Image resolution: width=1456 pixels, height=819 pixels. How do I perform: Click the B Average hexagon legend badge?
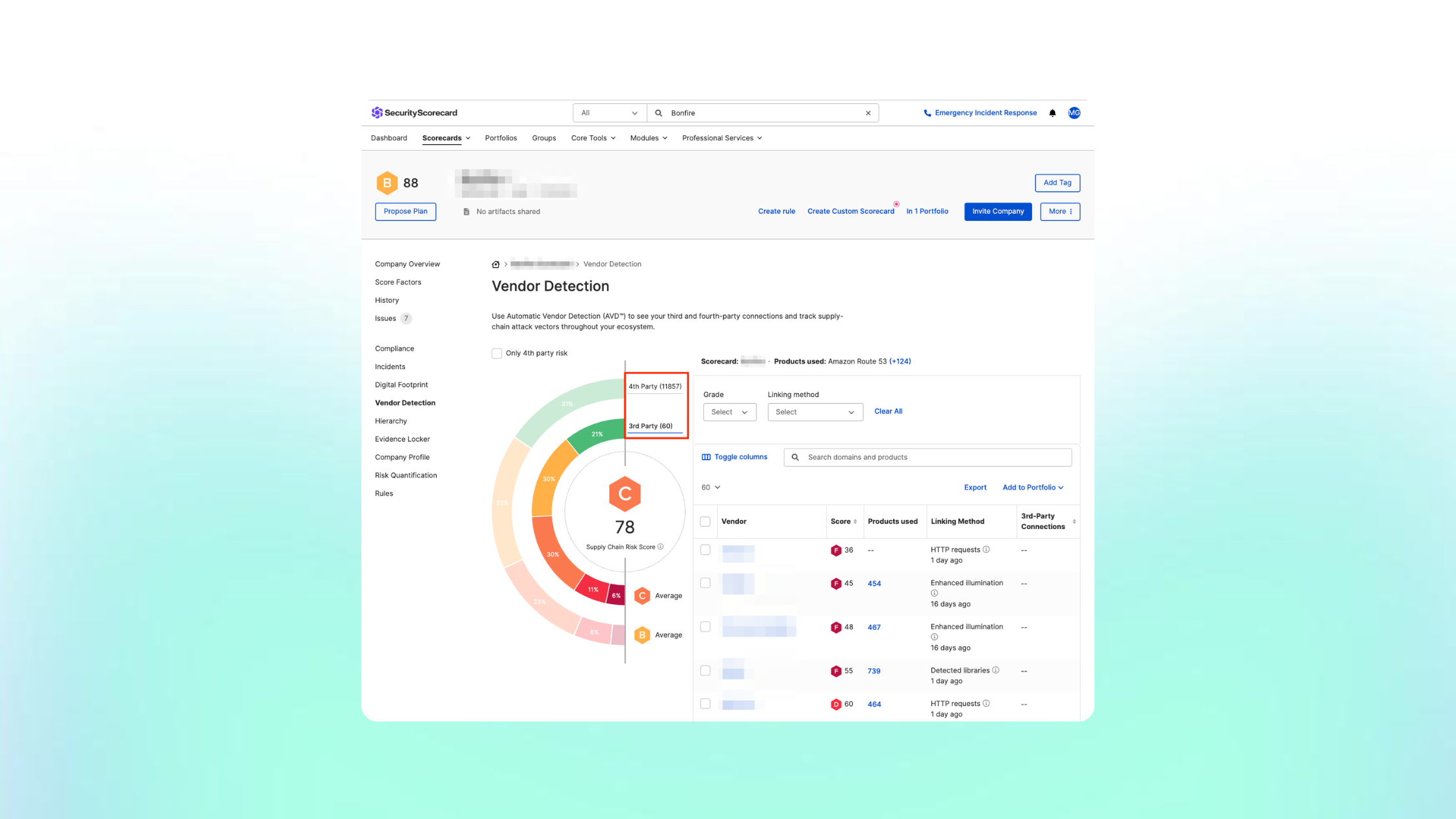(642, 635)
